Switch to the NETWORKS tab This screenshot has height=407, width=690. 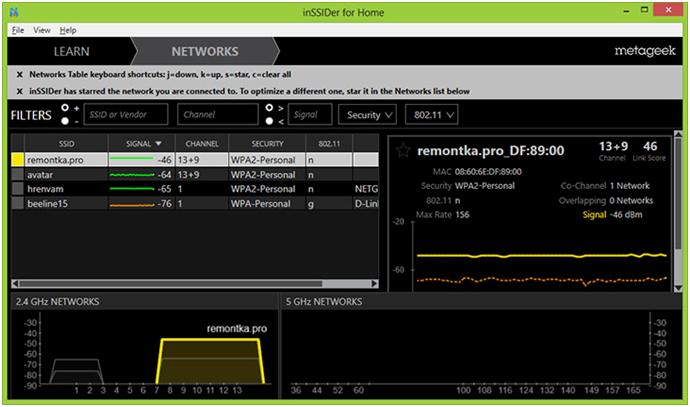(205, 51)
